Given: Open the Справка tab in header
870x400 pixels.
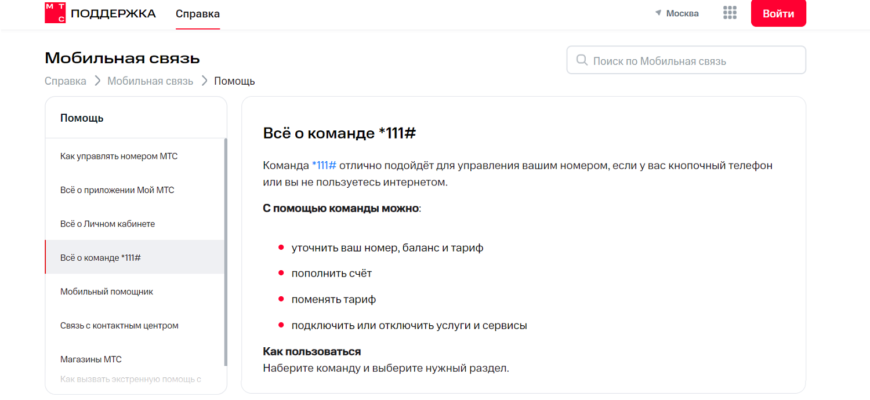Looking at the screenshot, I should click(198, 14).
